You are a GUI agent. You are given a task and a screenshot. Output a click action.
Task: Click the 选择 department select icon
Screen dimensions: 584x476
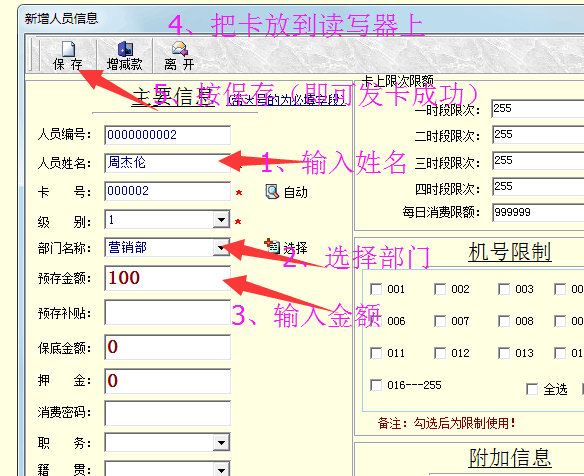pyautogui.click(x=272, y=246)
